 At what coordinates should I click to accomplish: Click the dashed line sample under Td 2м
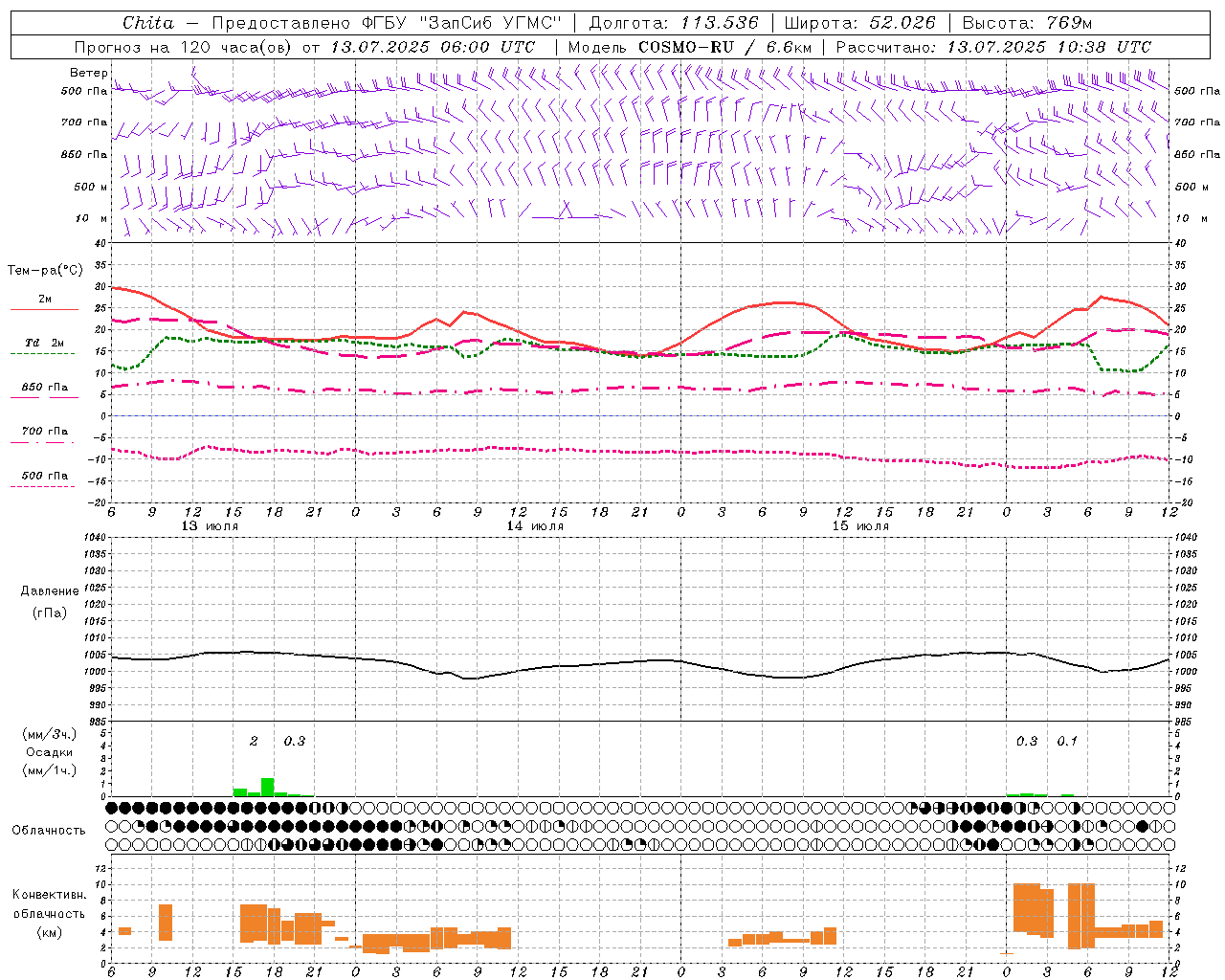pyautogui.click(x=42, y=354)
